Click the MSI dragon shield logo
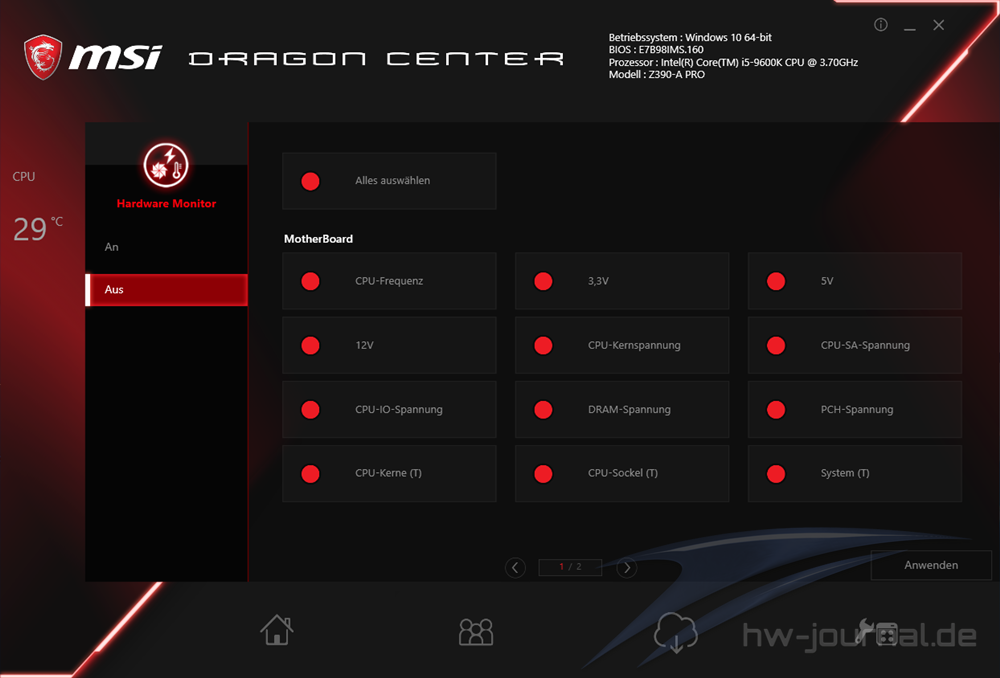1000x678 pixels. click(x=43, y=57)
